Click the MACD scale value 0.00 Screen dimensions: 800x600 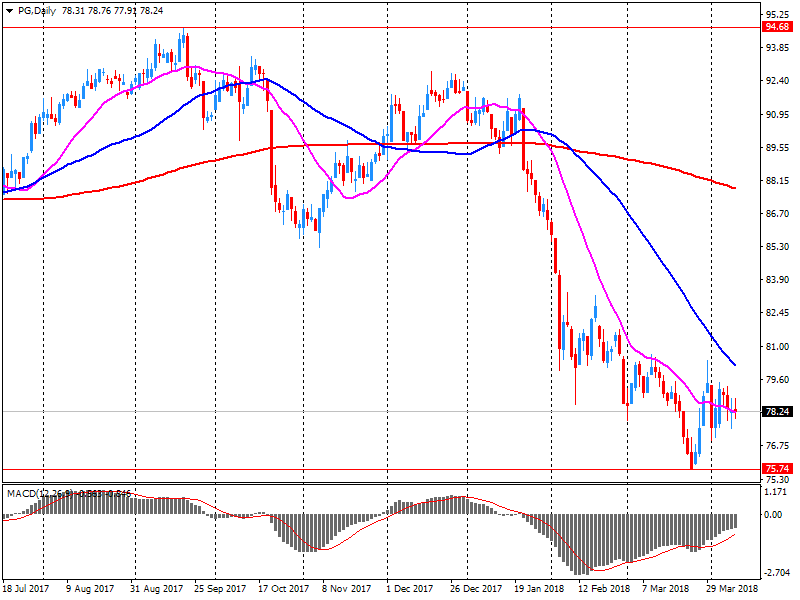click(x=773, y=515)
